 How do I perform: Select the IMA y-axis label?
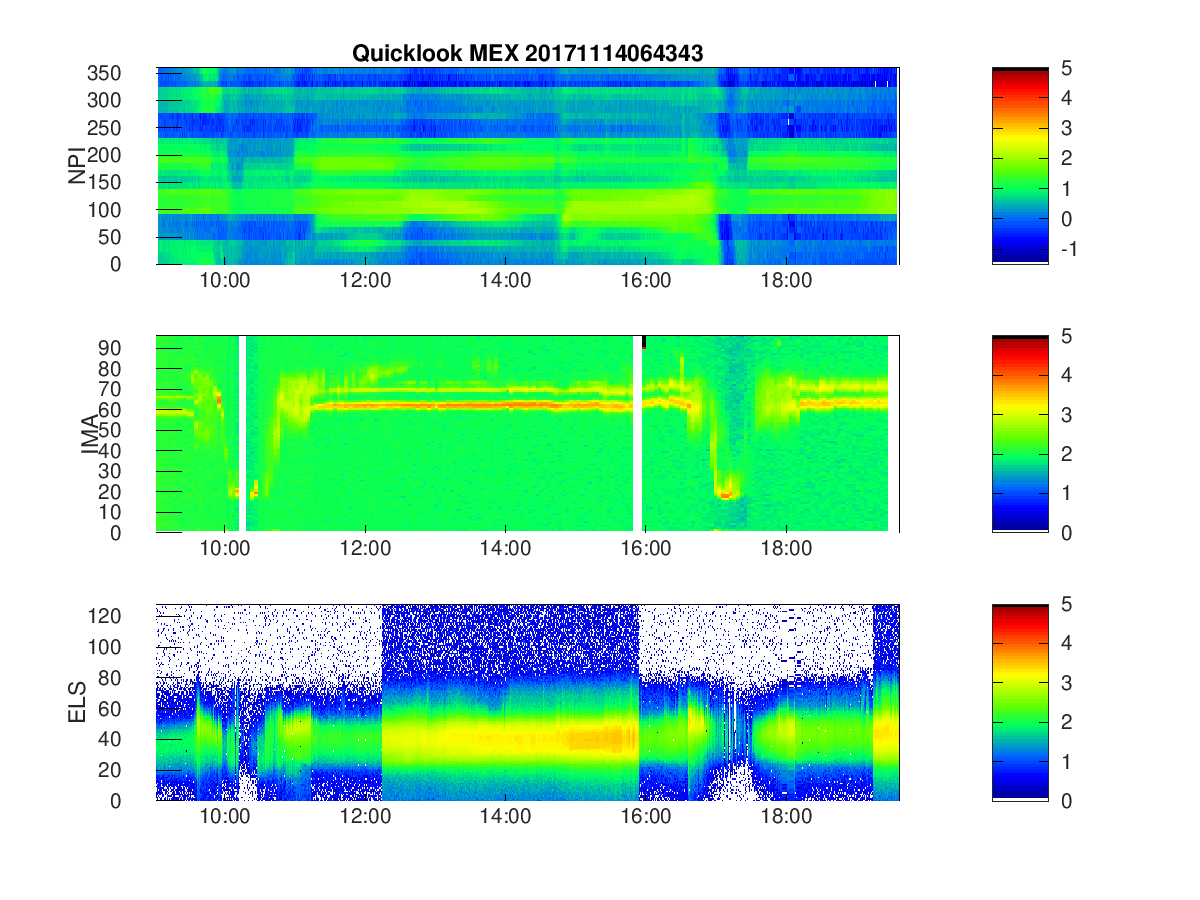(x=91, y=434)
